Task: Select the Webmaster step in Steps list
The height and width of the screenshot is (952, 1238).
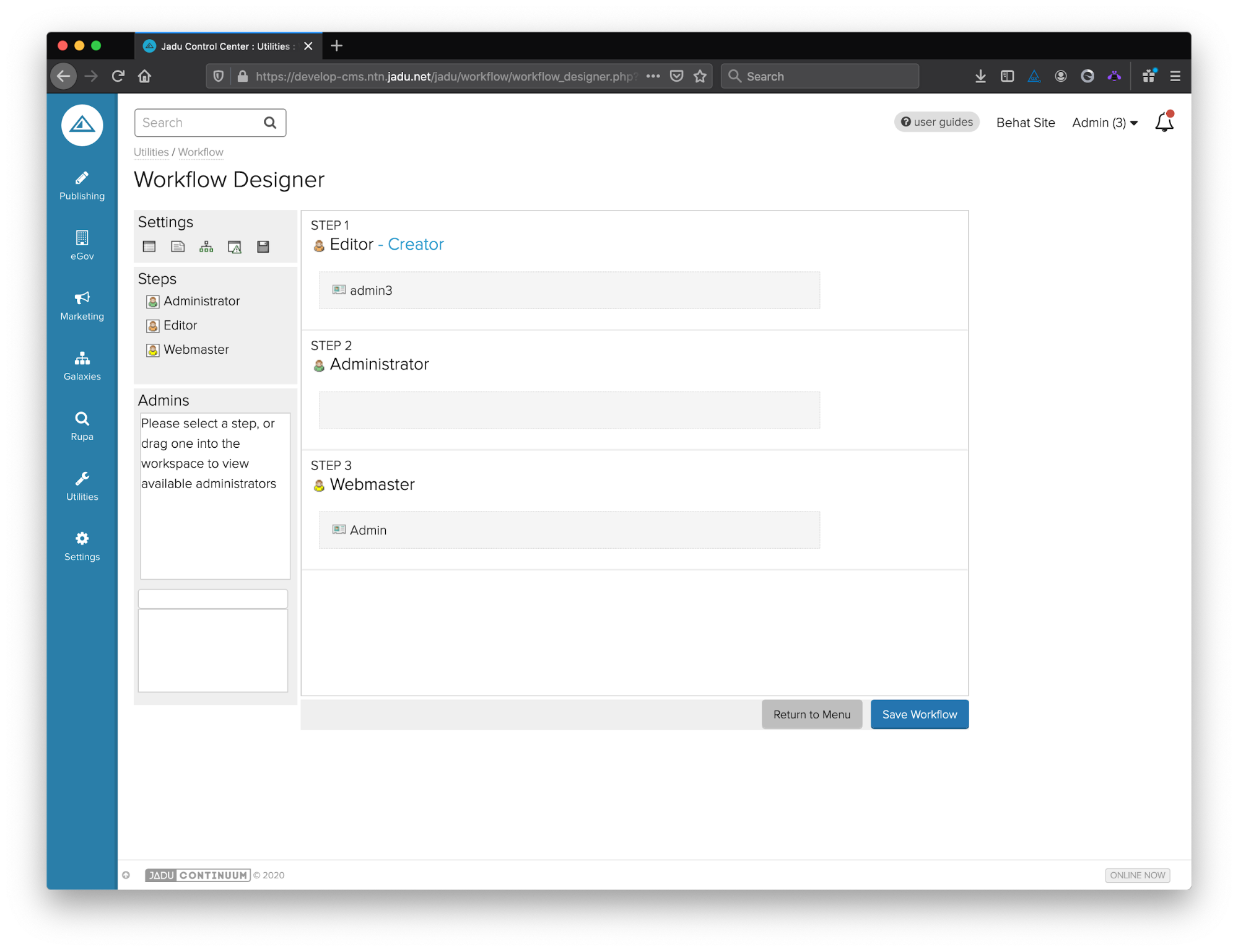Action: pos(196,350)
